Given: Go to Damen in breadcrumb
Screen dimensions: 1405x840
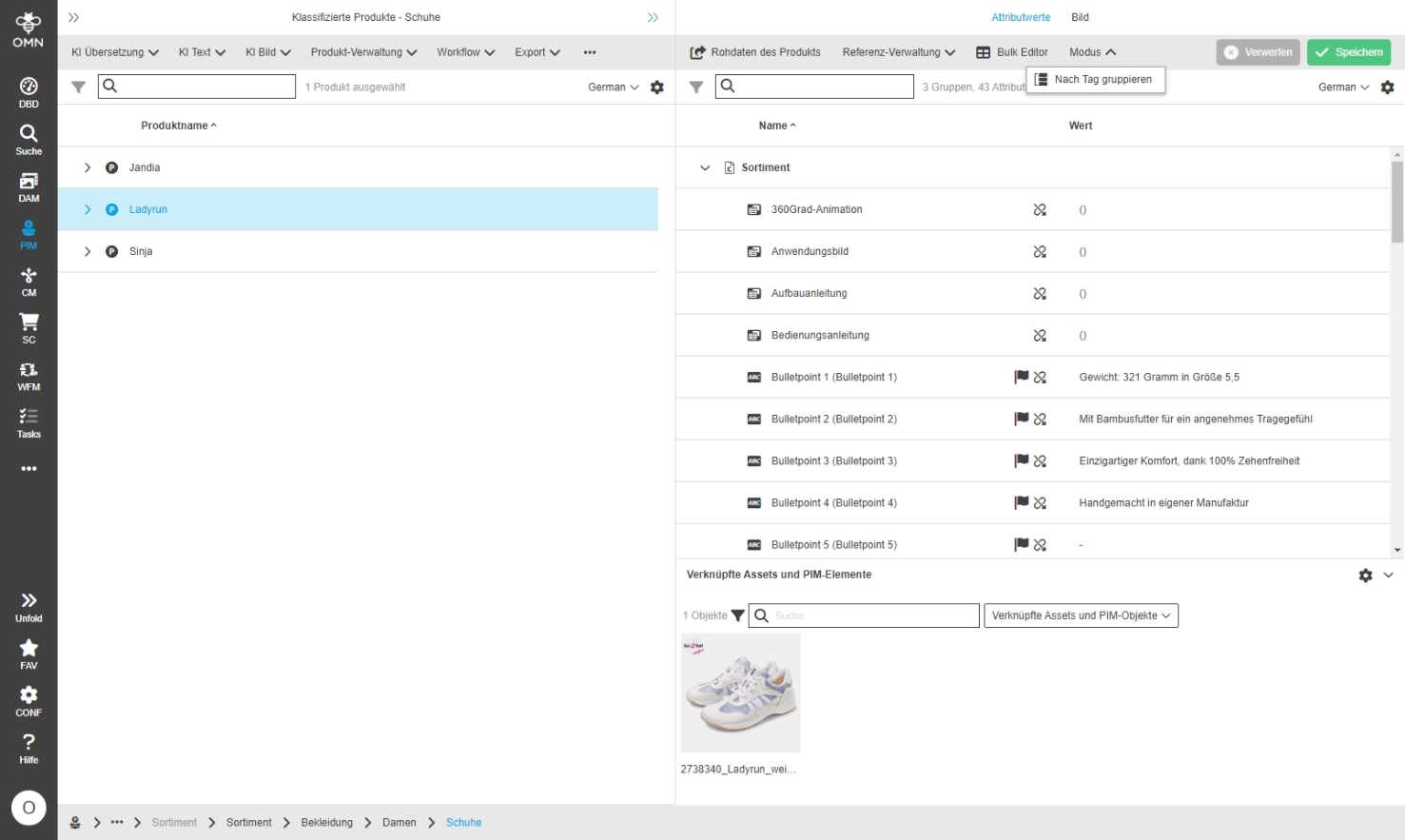Looking at the screenshot, I should tap(400, 823).
